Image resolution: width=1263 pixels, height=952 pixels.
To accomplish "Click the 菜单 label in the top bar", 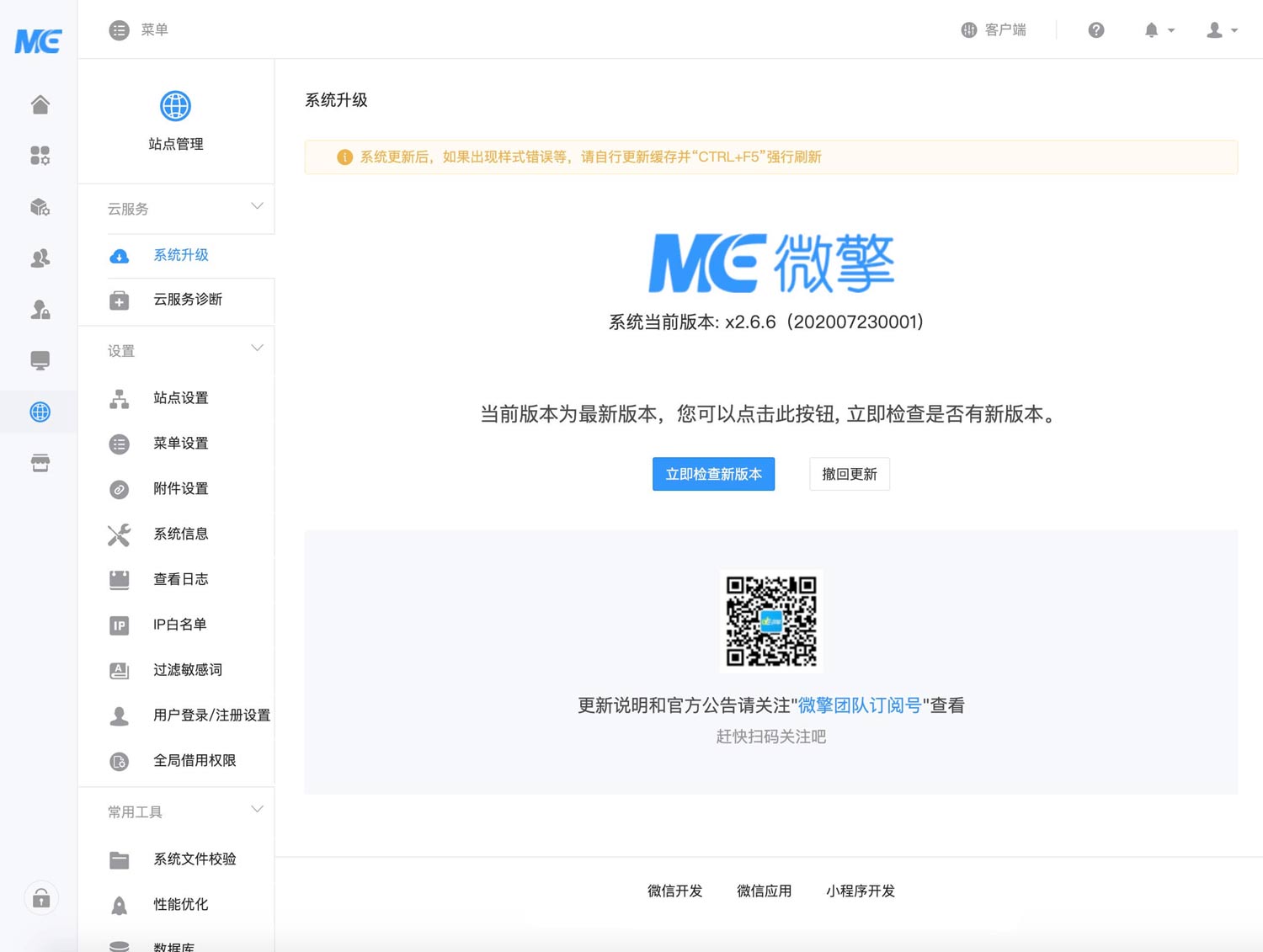I will coord(155,30).
